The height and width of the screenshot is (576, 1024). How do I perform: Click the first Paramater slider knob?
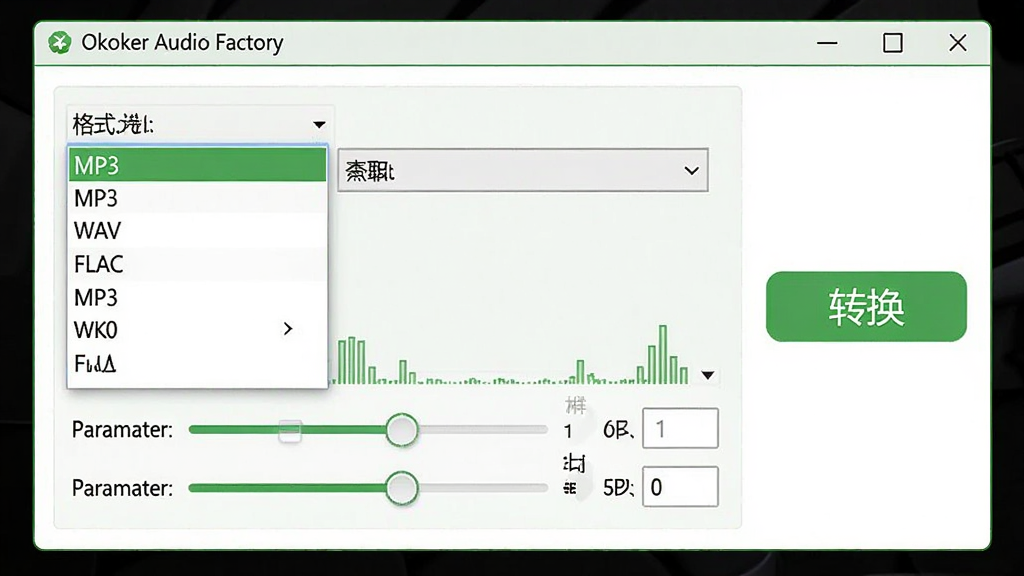[x=402, y=430]
